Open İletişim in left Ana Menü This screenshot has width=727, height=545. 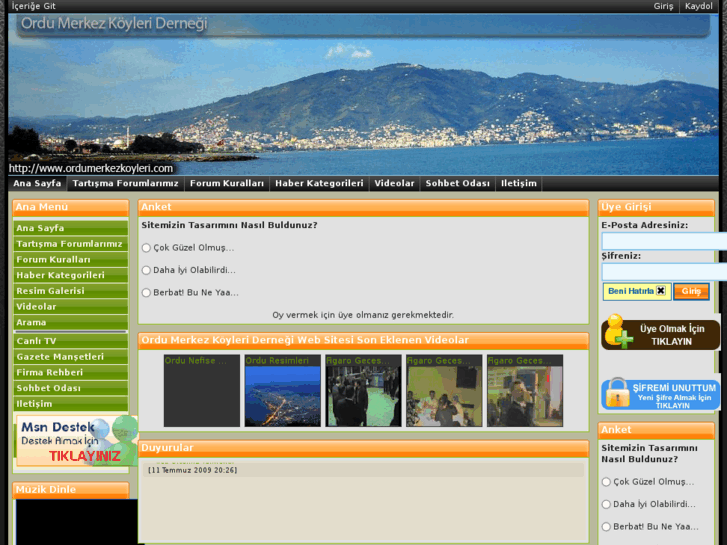(71, 404)
